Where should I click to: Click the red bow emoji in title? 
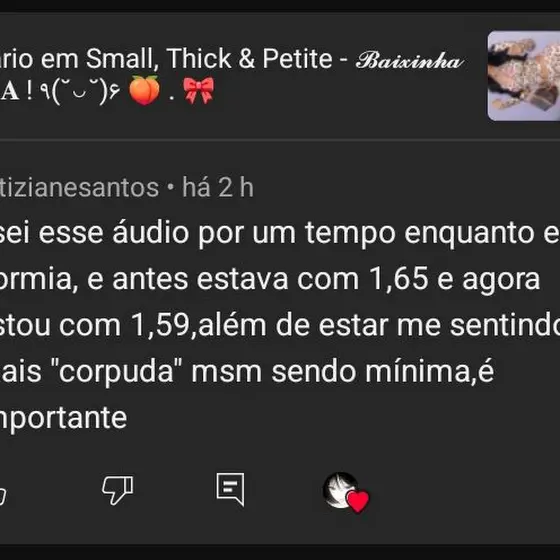(199, 90)
